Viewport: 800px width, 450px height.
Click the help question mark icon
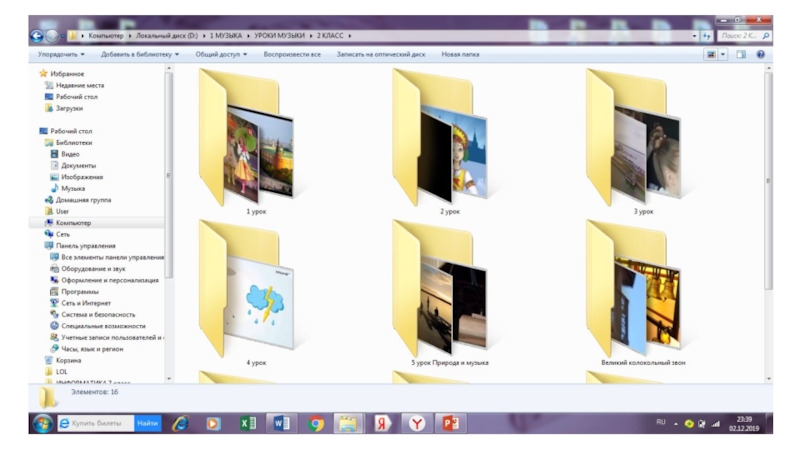760,54
